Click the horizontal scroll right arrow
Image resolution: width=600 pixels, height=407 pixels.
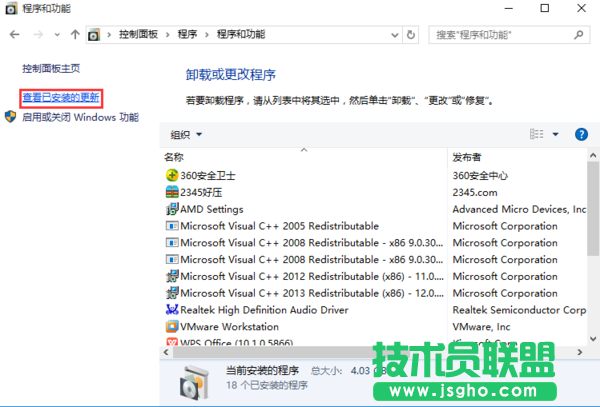(580, 352)
